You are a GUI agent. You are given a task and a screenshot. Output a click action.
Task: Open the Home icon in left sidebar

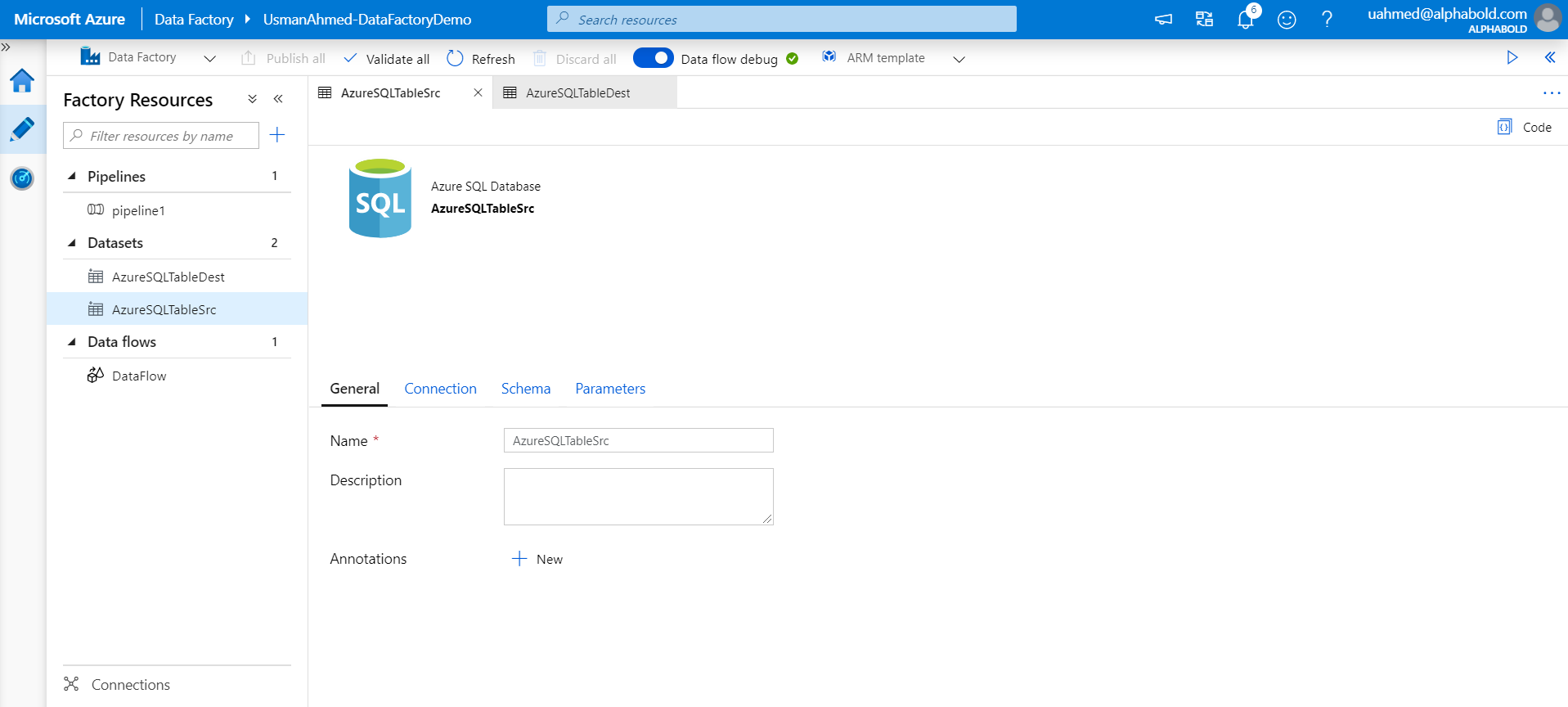click(x=22, y=80)
